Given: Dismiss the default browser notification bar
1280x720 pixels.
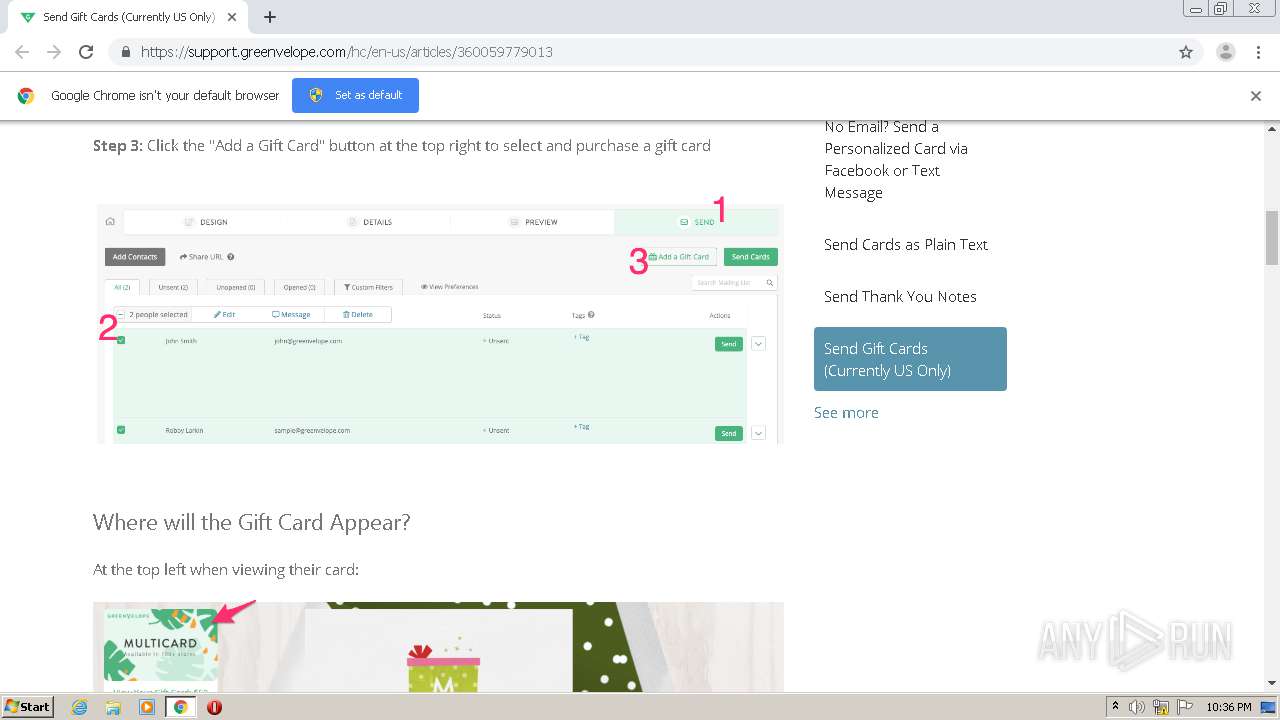Looking at the screenshot, I should pyautogui.click(x=1256, y=96).
